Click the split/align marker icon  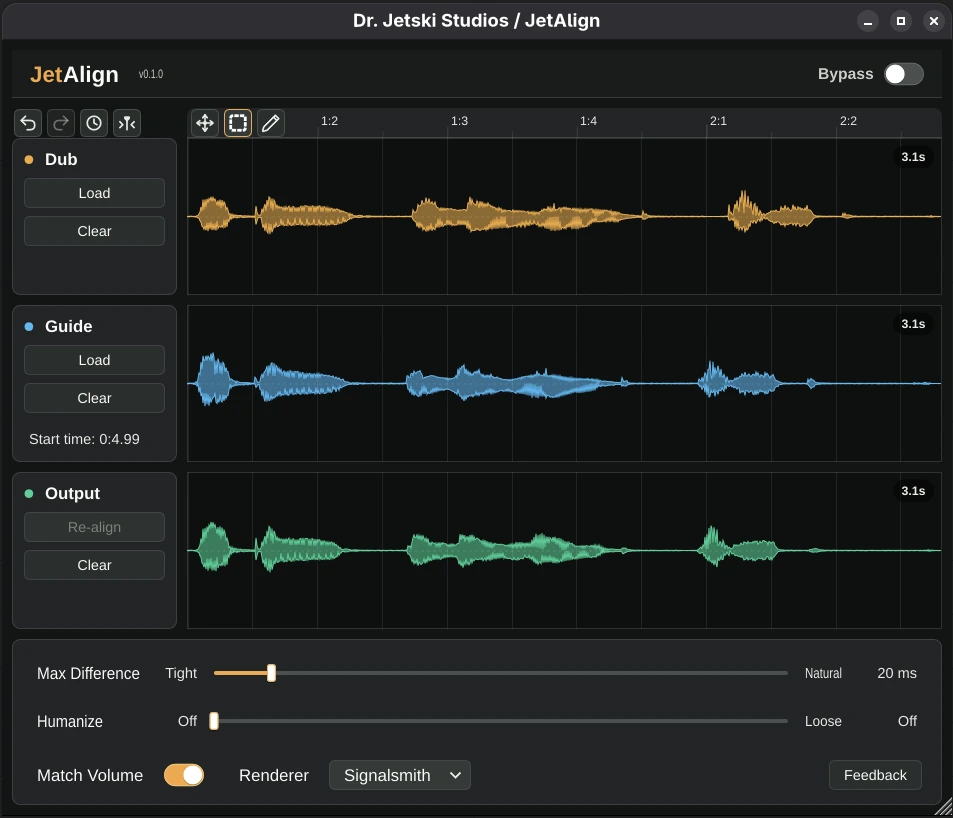[126, 123]
